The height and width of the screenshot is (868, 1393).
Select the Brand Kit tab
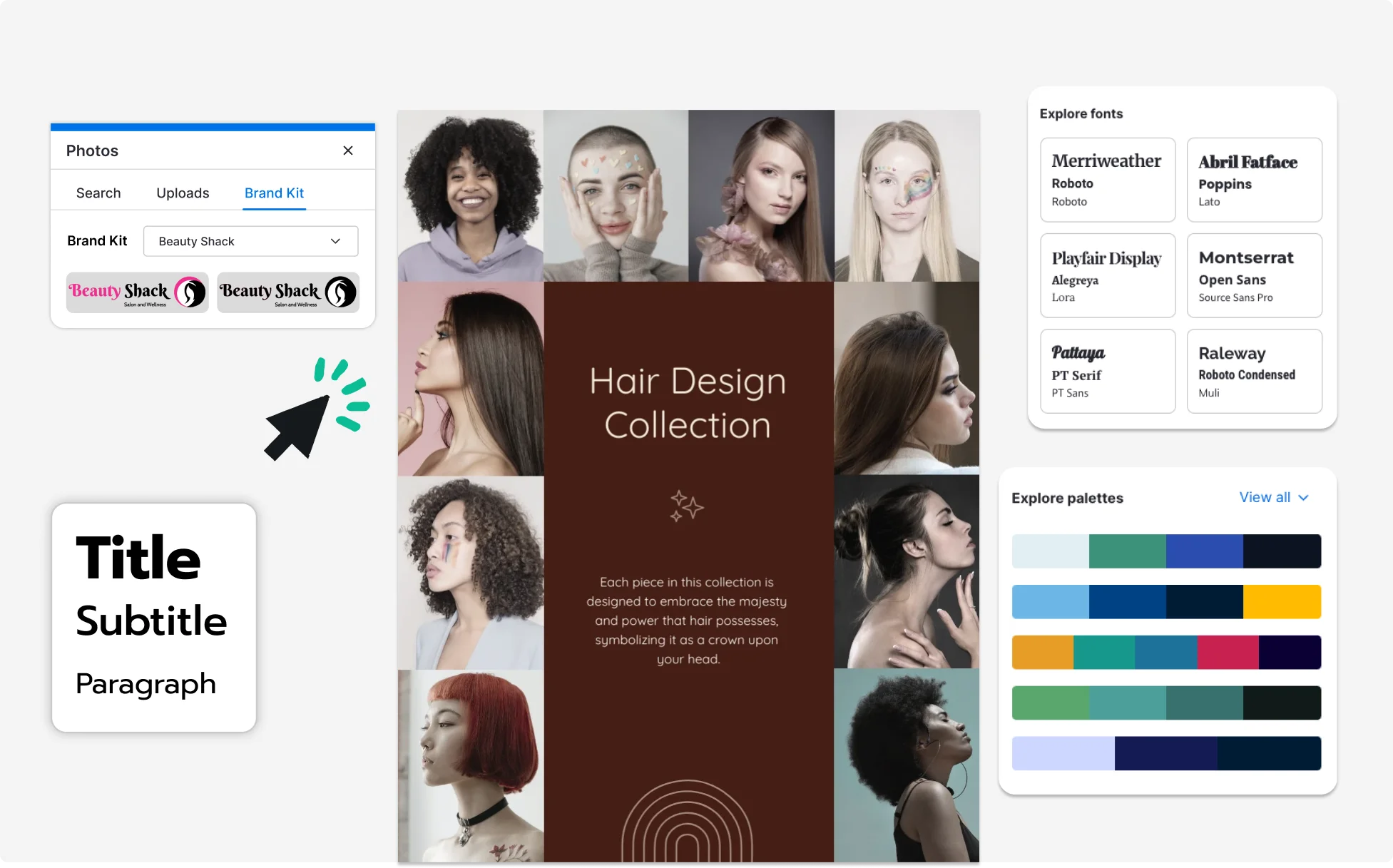[274, 193]
